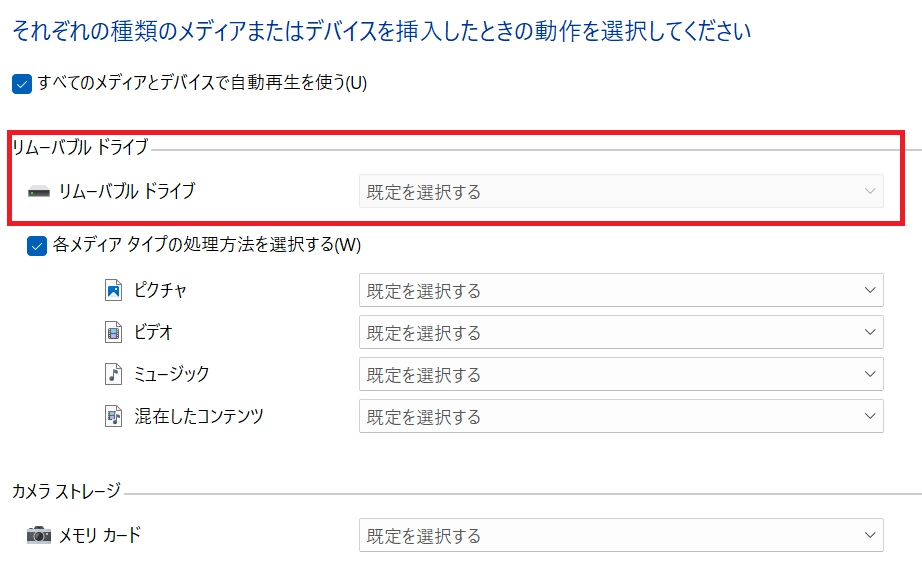The height and width of the screenshot is (587, 922).
Task: Uncheck the 各メディア タイプの処理方法を選択する checkbox
Action: (37, 245)
